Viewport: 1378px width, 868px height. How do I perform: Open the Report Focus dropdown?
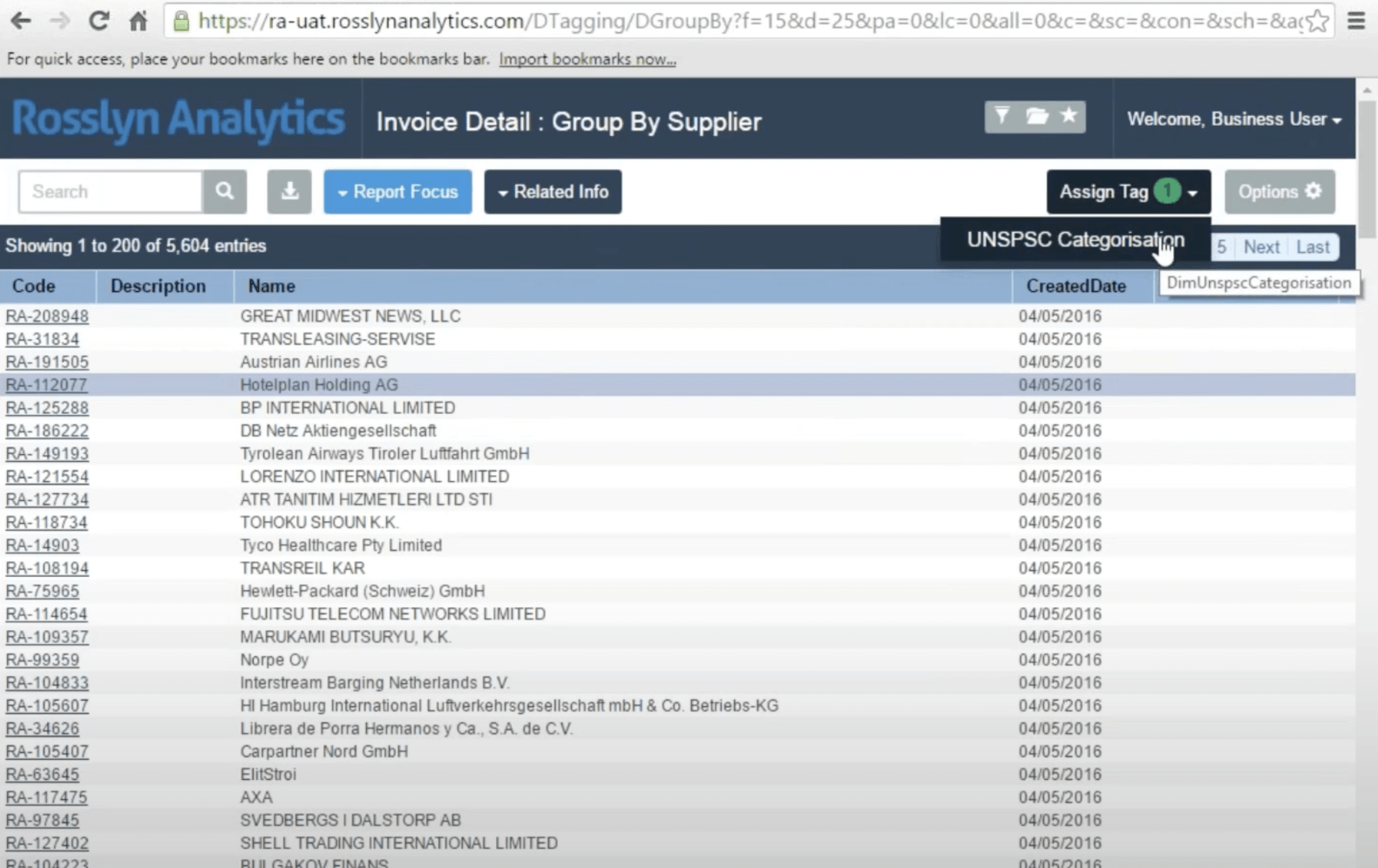click(x=397, y=192)
